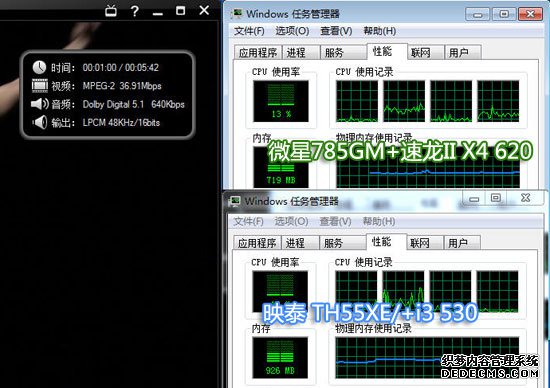The image size is (550, 388).
Task: Maximize the lower Task Manager window
Action: click(496, 199)
